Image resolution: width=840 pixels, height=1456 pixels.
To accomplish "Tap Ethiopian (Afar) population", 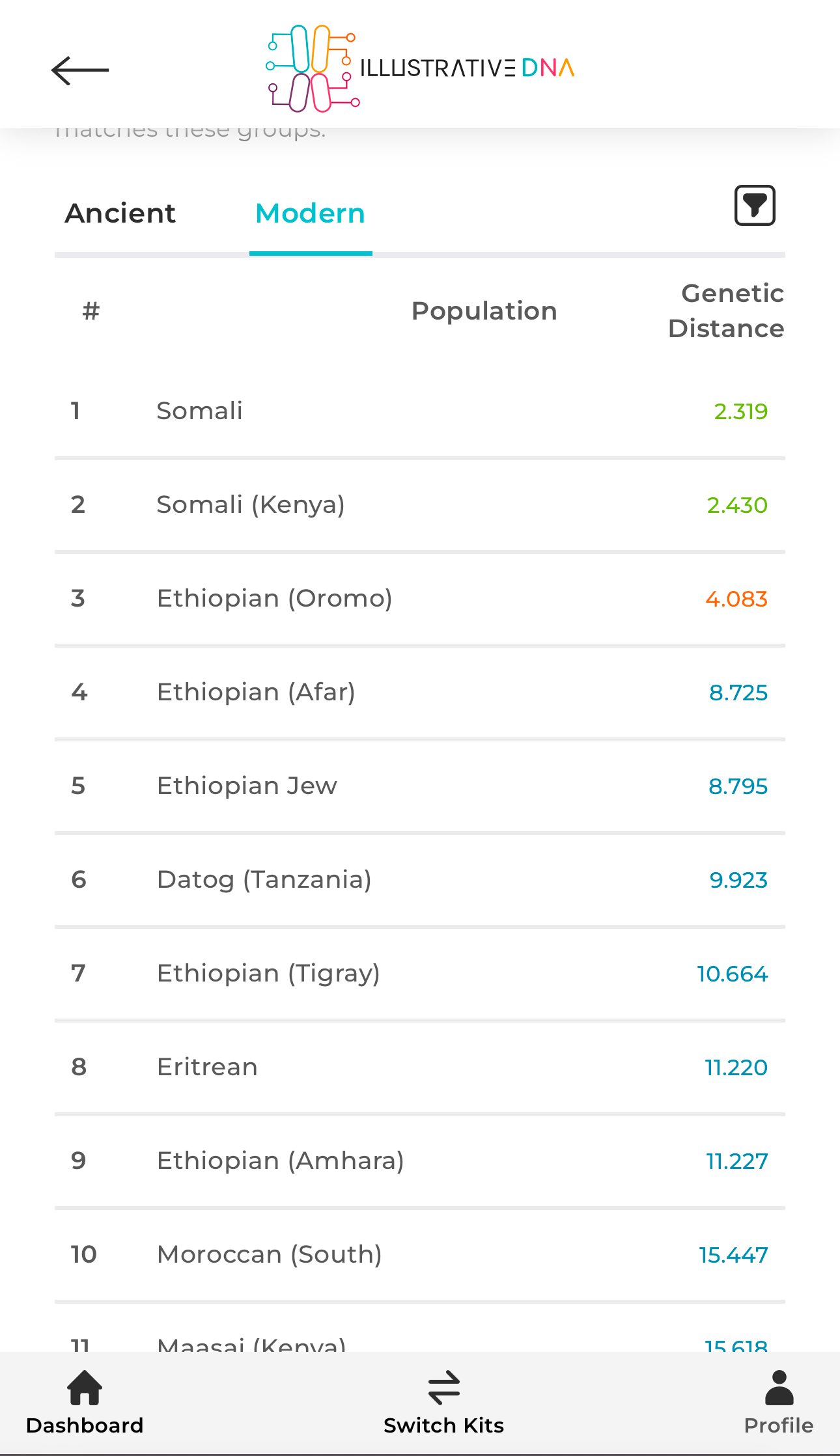I will point(420,693).
